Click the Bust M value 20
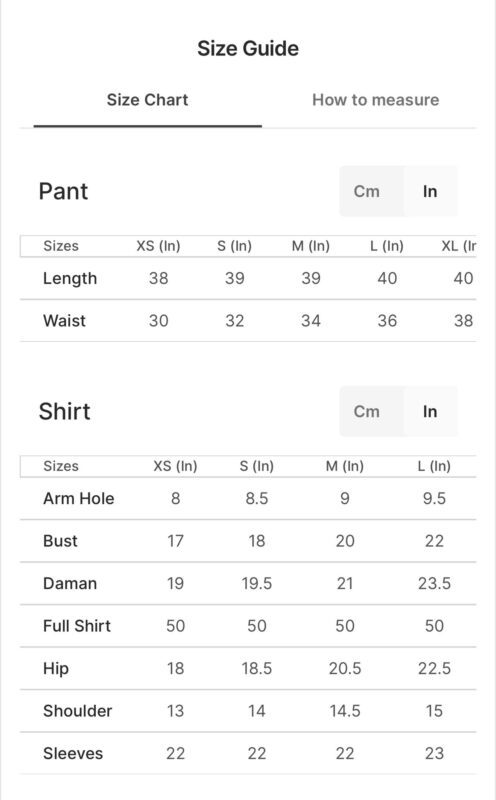Image resolution: width=496 pixels, height=800 pixels. (345, 541)
